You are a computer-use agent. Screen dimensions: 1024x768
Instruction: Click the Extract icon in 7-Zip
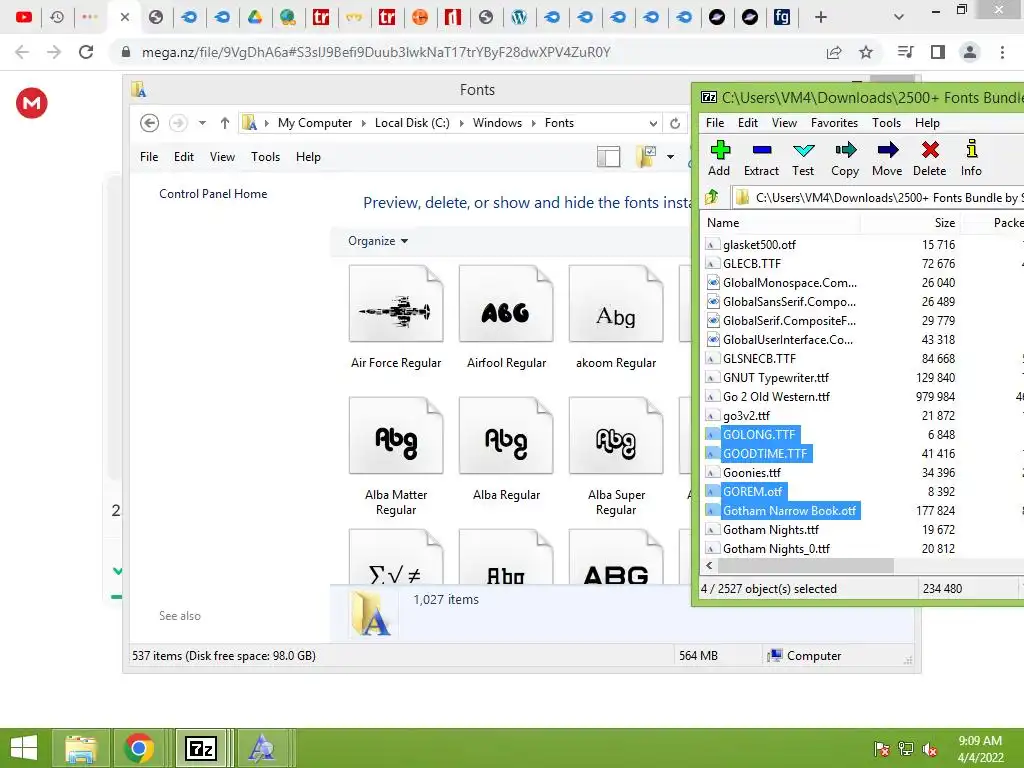tap(761, 158)
